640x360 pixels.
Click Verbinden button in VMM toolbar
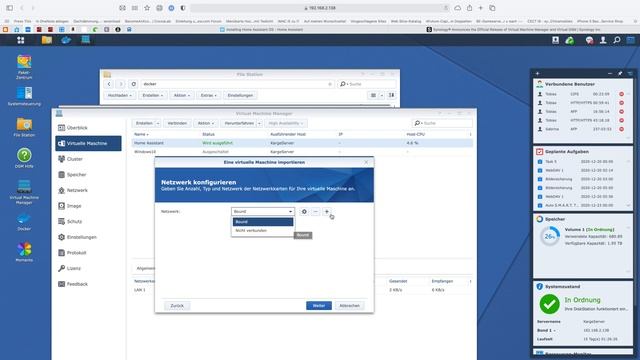pos(177,123)
